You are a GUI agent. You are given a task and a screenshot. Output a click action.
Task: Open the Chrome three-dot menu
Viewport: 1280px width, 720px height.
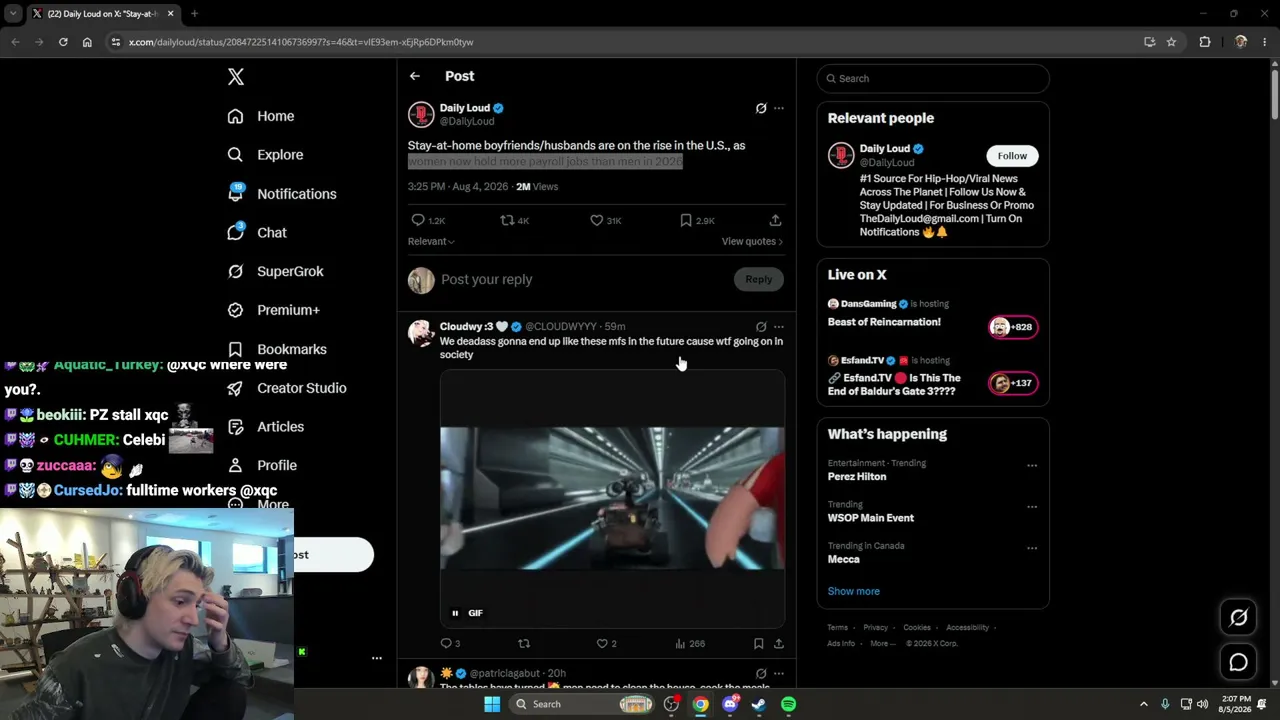(x=1263, y=42)
